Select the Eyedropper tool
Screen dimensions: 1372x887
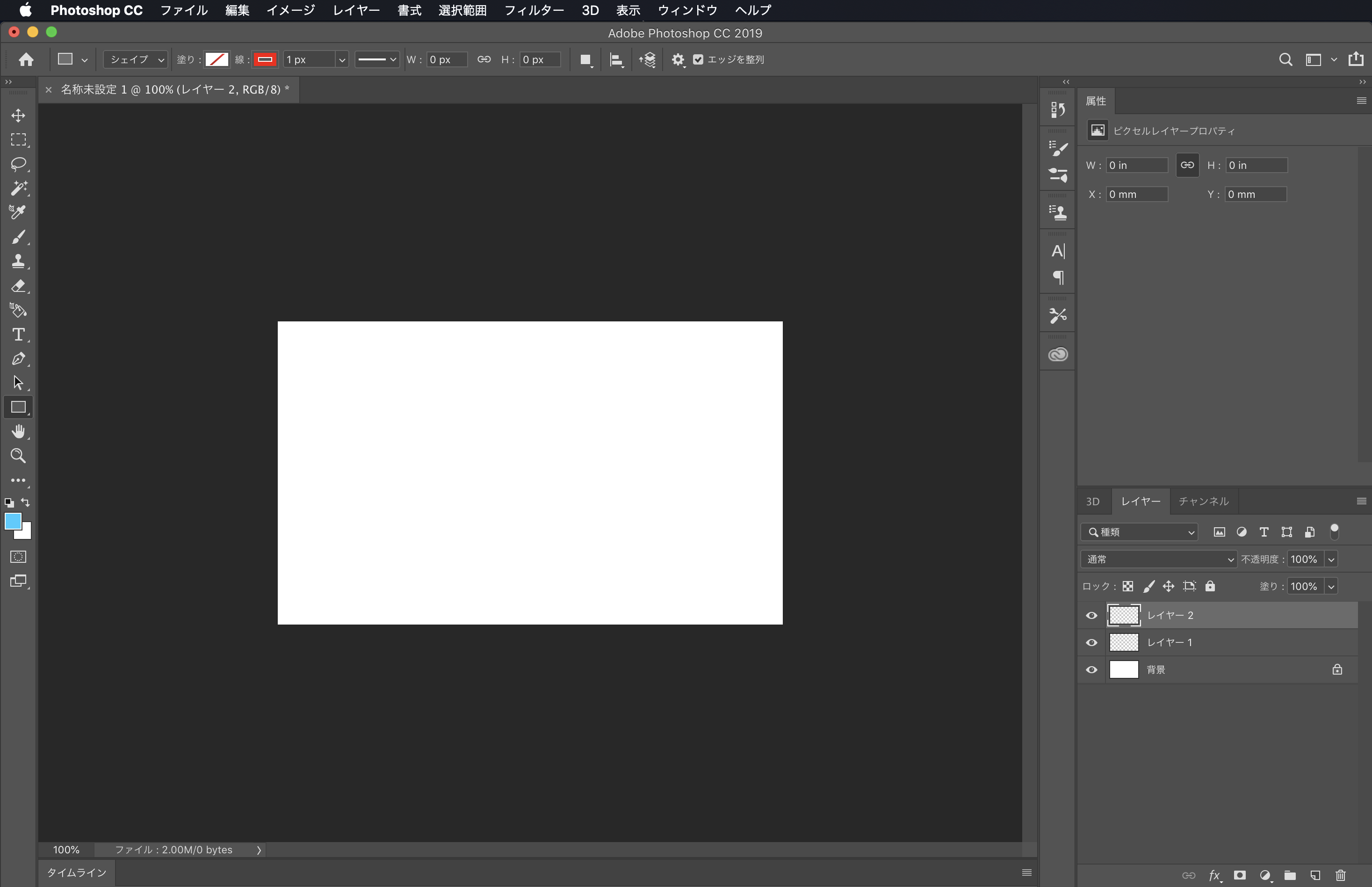point(18,212)
